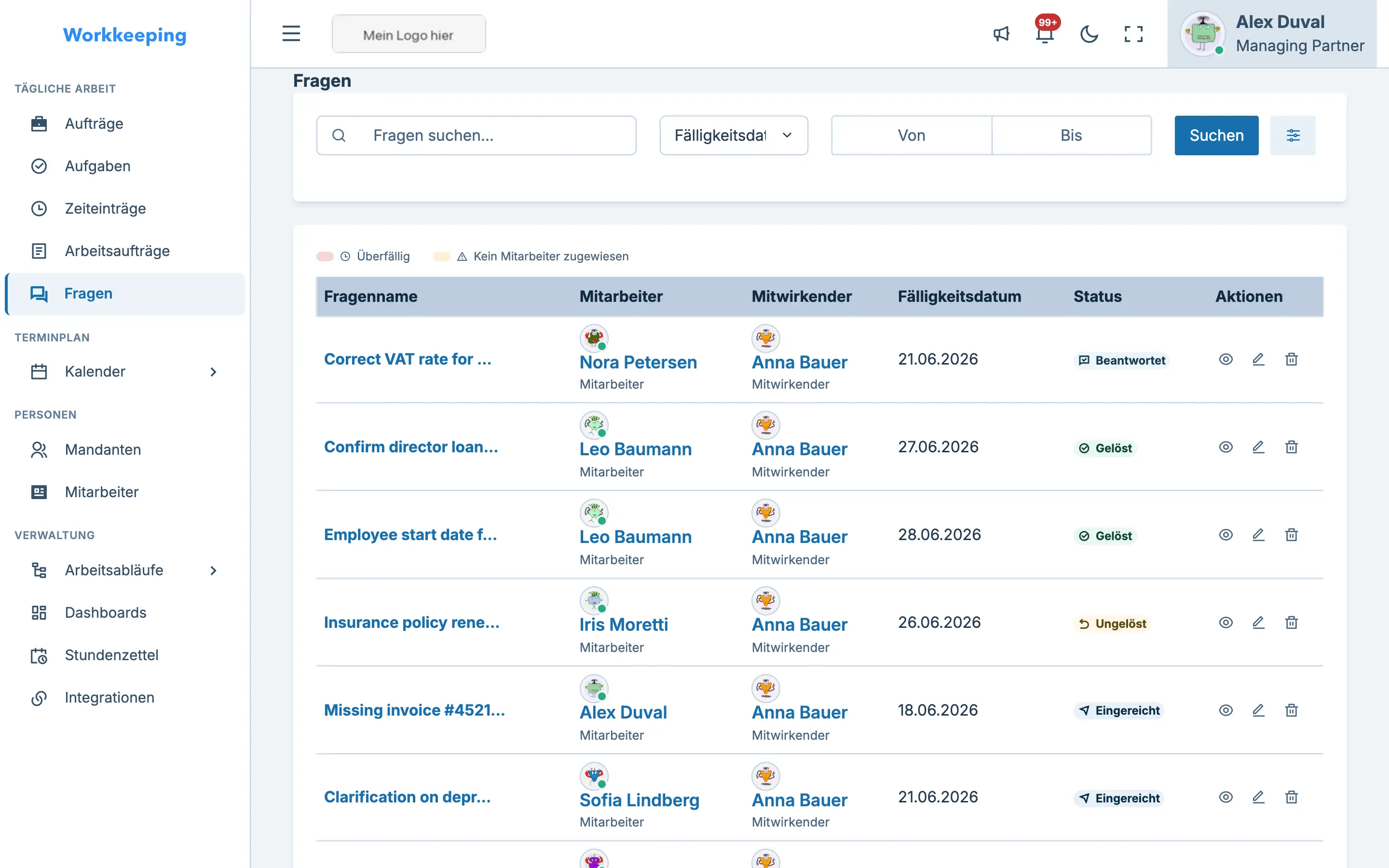Edit the Correct VAT rate question

pyautogui.click(x=1258, y=359)
